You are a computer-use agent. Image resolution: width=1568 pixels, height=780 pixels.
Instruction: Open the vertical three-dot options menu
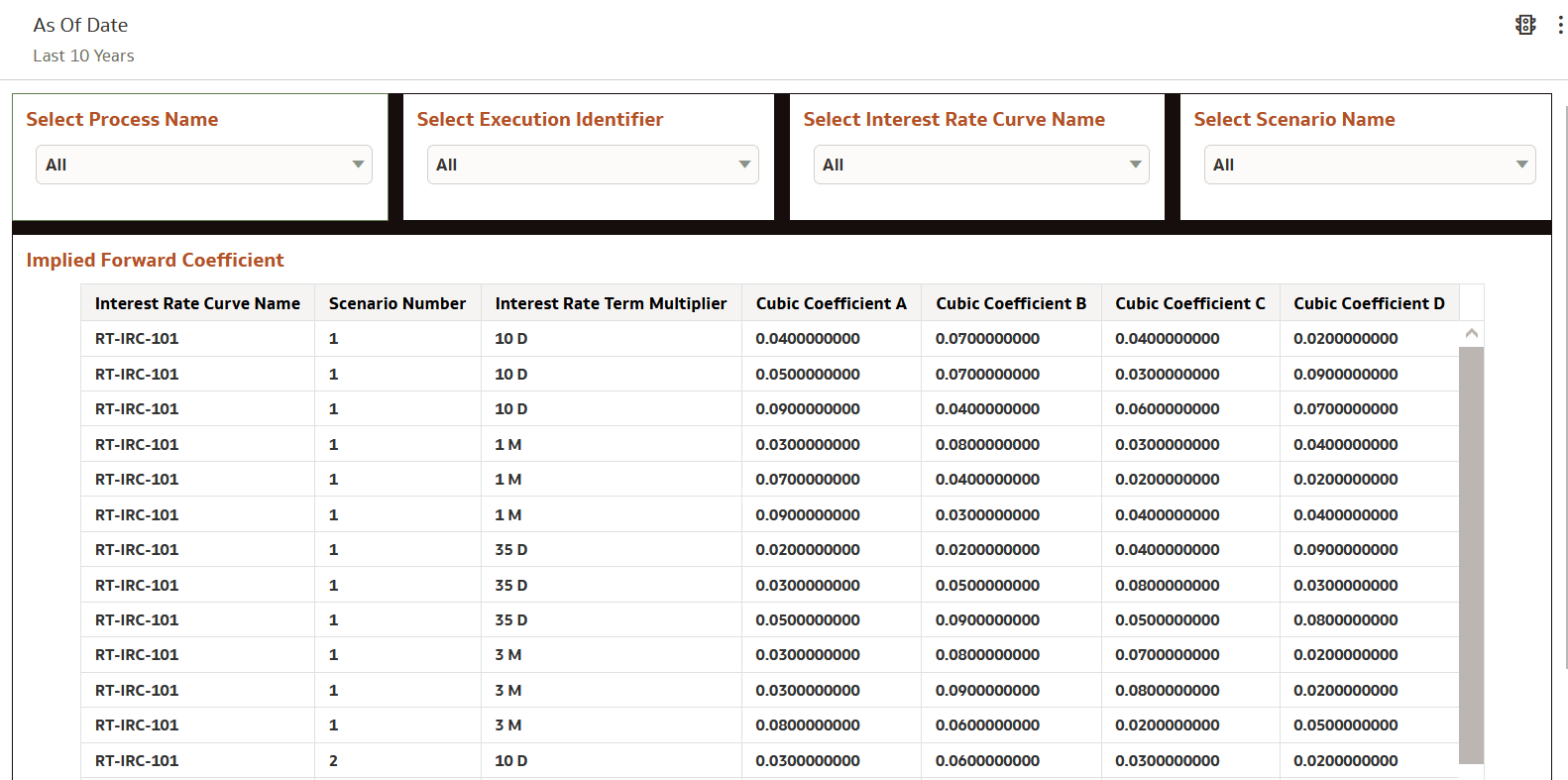[1560, 25]
